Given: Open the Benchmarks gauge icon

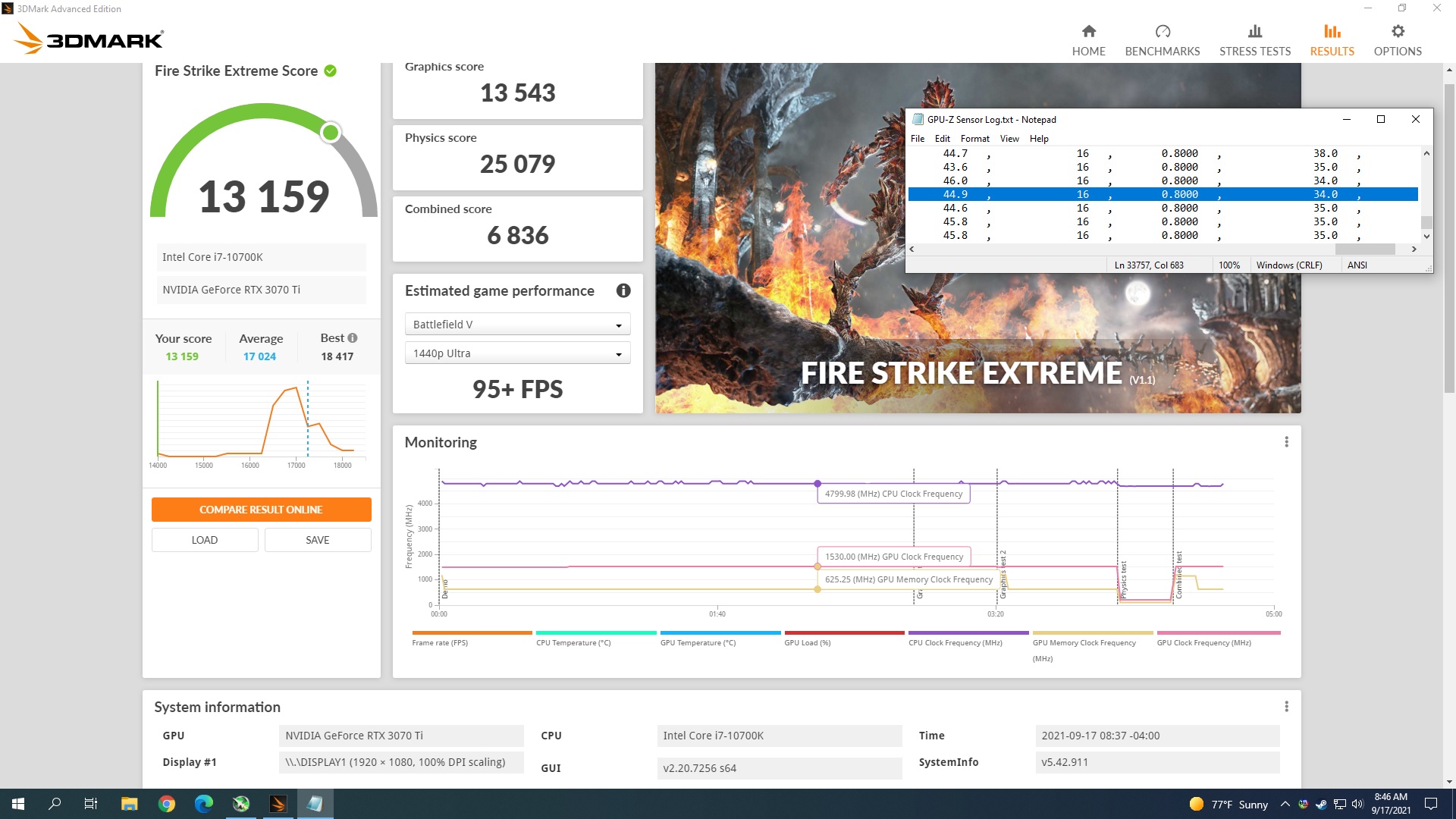Looking at the screenshot, I should coord(1162,32).
